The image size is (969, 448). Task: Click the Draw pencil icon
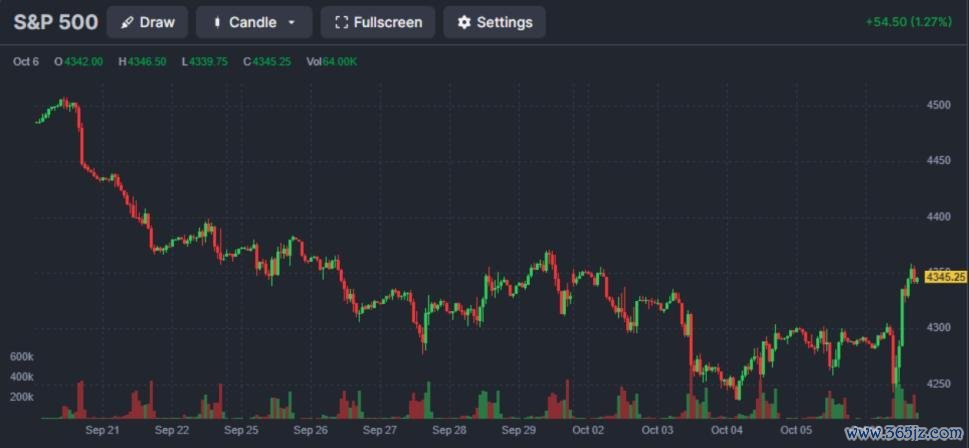point(127,23)
